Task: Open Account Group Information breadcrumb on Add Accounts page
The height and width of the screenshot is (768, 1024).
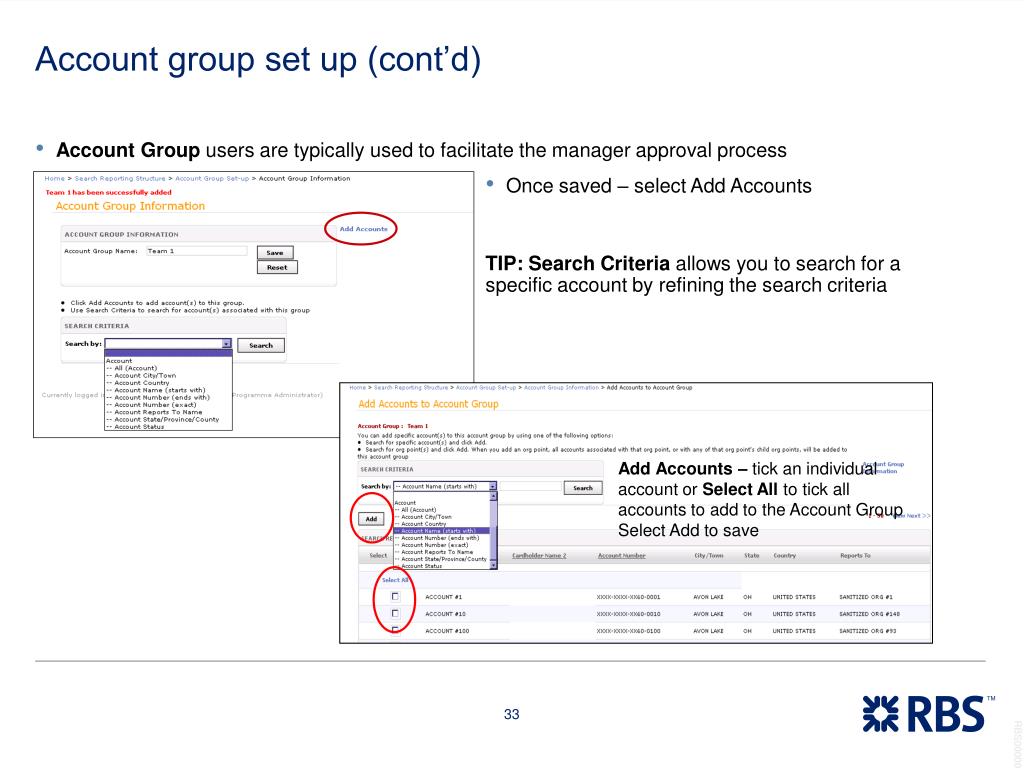Action: 561,388
